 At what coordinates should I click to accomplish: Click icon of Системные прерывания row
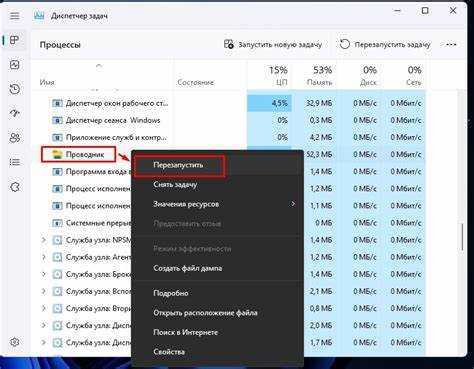57,223
